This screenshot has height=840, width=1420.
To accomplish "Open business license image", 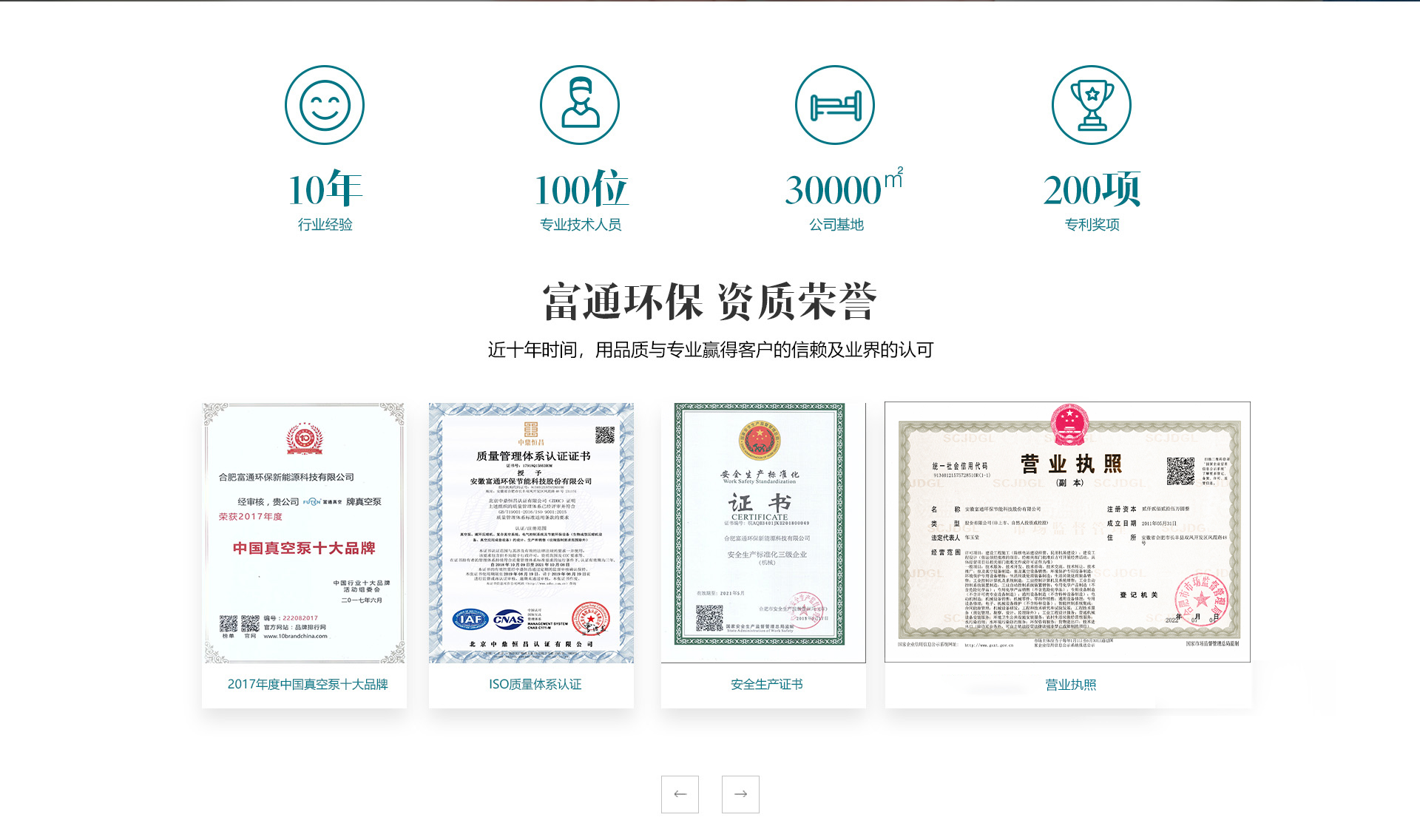I will click(x=1067, y=532).
